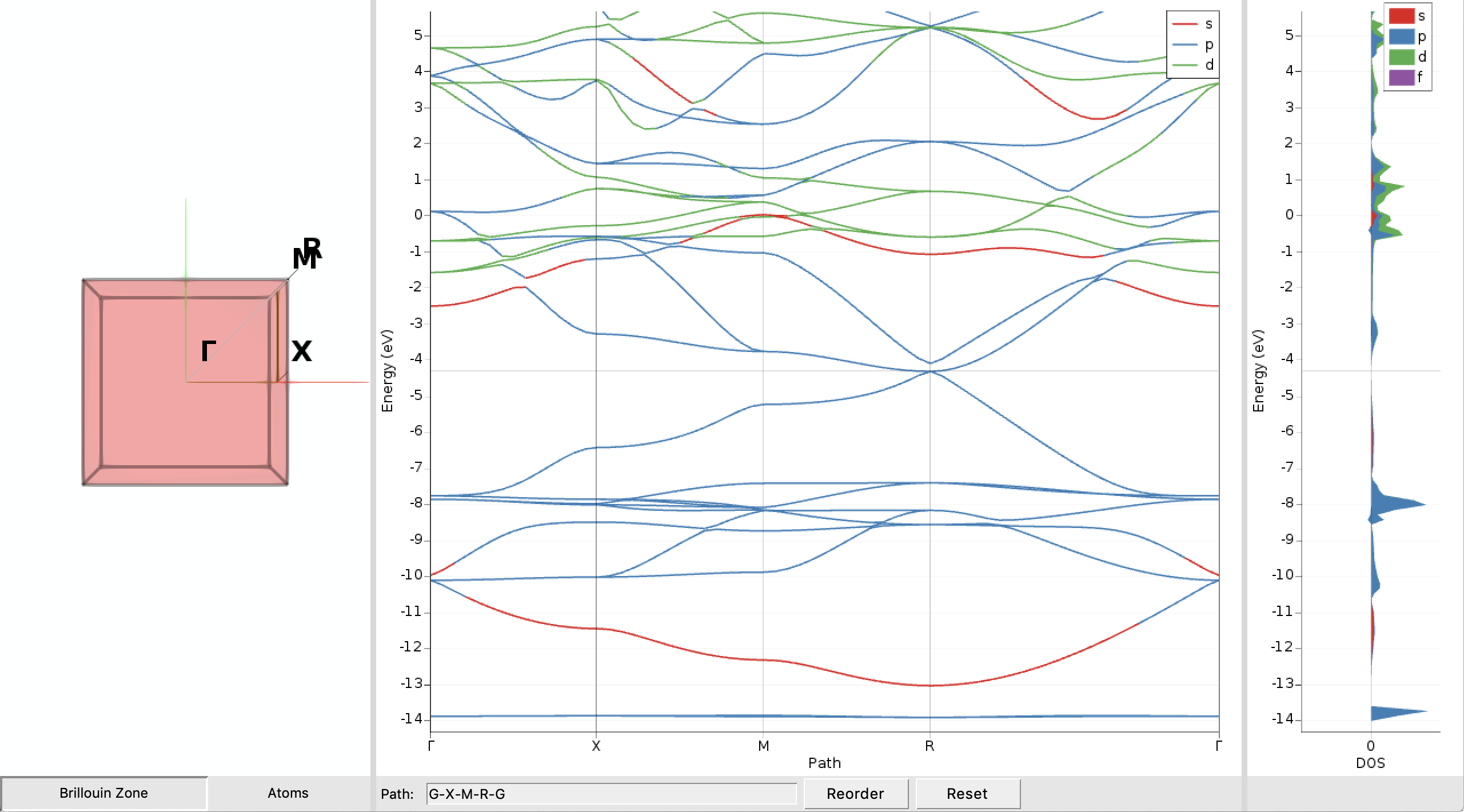Toggle the p orbital in band plot legend
Viewport: 1464px width, 812px height.
click(x=1198, y=46)
